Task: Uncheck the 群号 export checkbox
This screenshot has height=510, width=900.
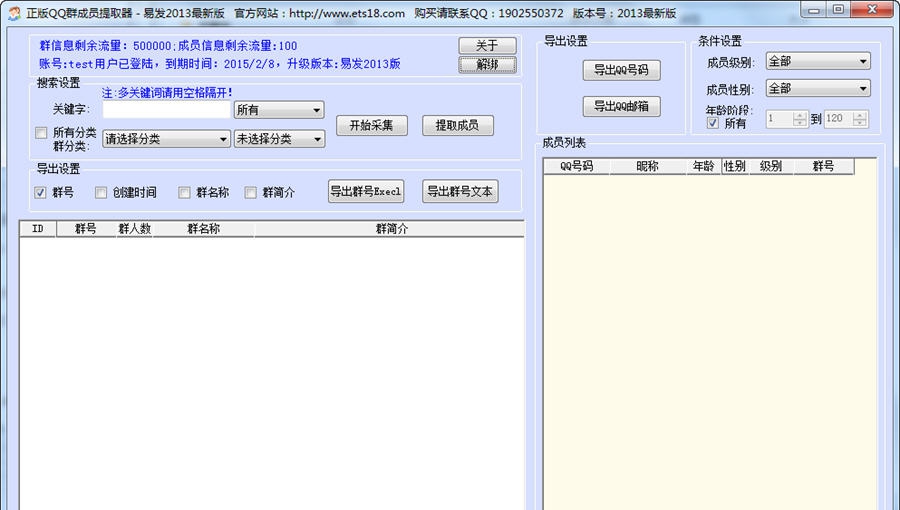Action: [x=40, y=192]
